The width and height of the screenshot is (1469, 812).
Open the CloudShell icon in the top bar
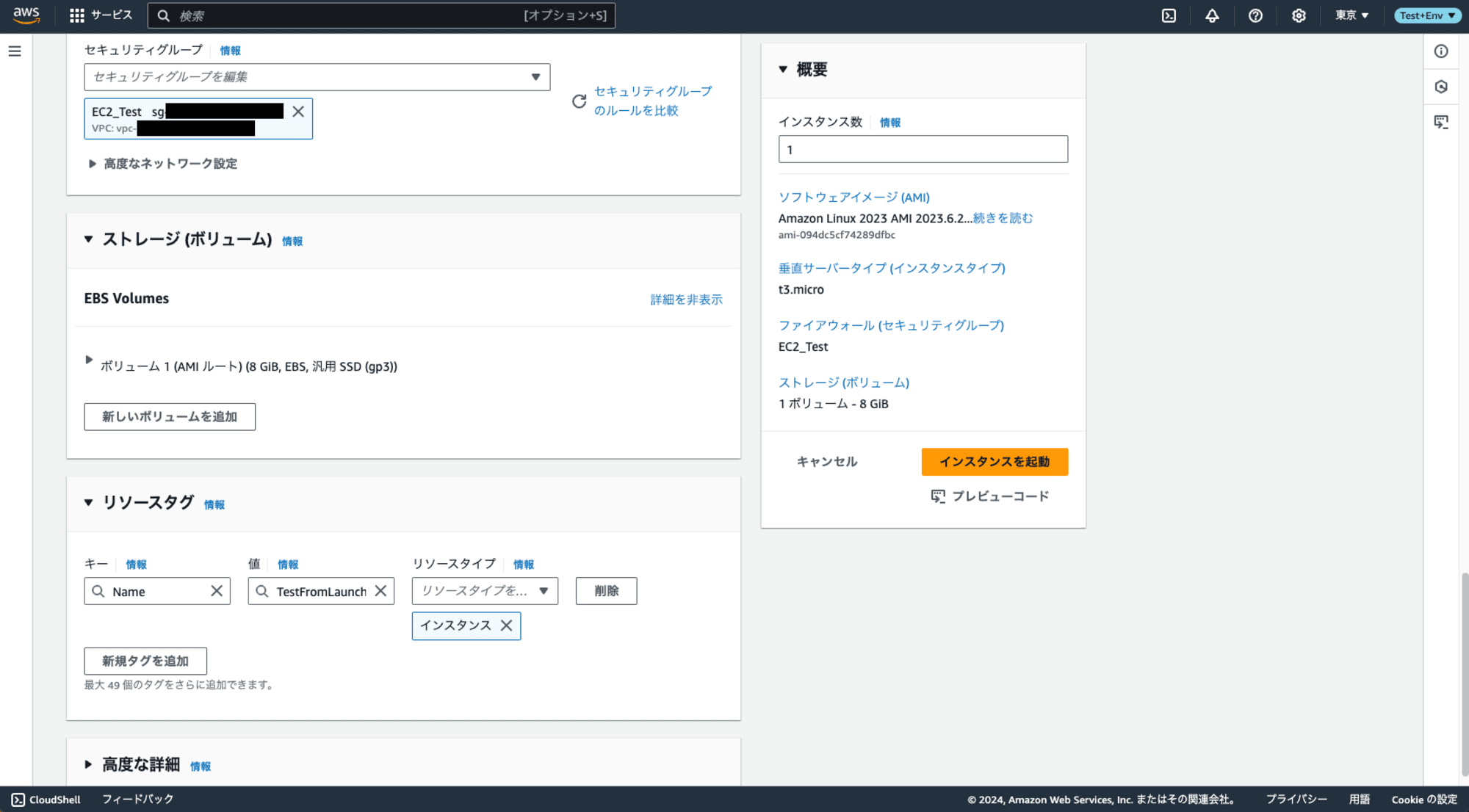[1169, 15]
